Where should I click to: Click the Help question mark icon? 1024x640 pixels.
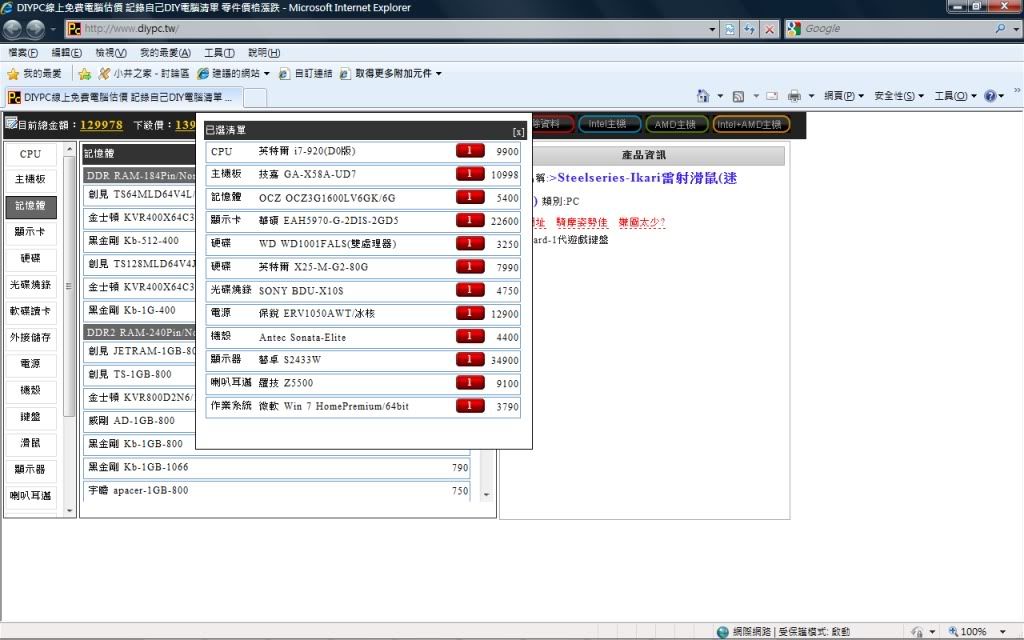(990, 96)
